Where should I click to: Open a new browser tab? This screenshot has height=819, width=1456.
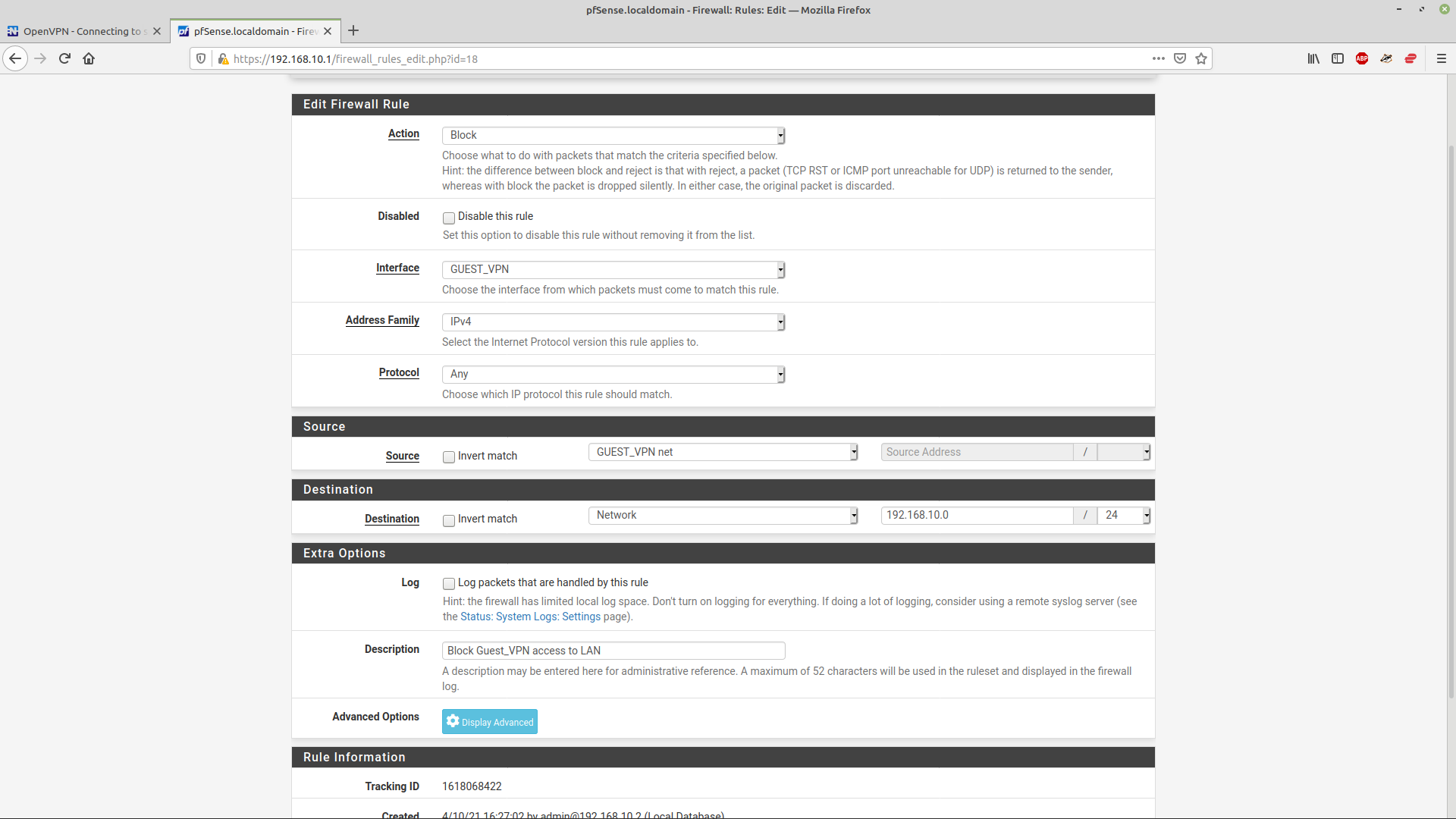[x=353, y=31]
